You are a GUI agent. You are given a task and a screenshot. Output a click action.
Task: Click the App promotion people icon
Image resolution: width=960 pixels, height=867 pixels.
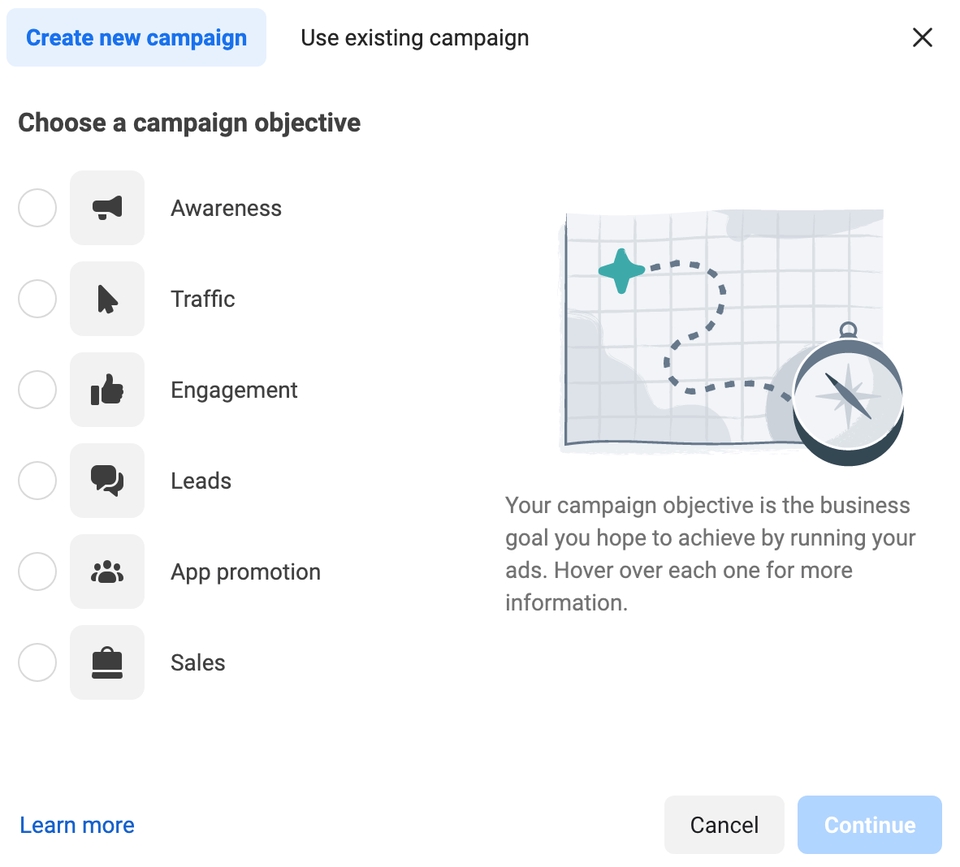(x=107, y=571)
